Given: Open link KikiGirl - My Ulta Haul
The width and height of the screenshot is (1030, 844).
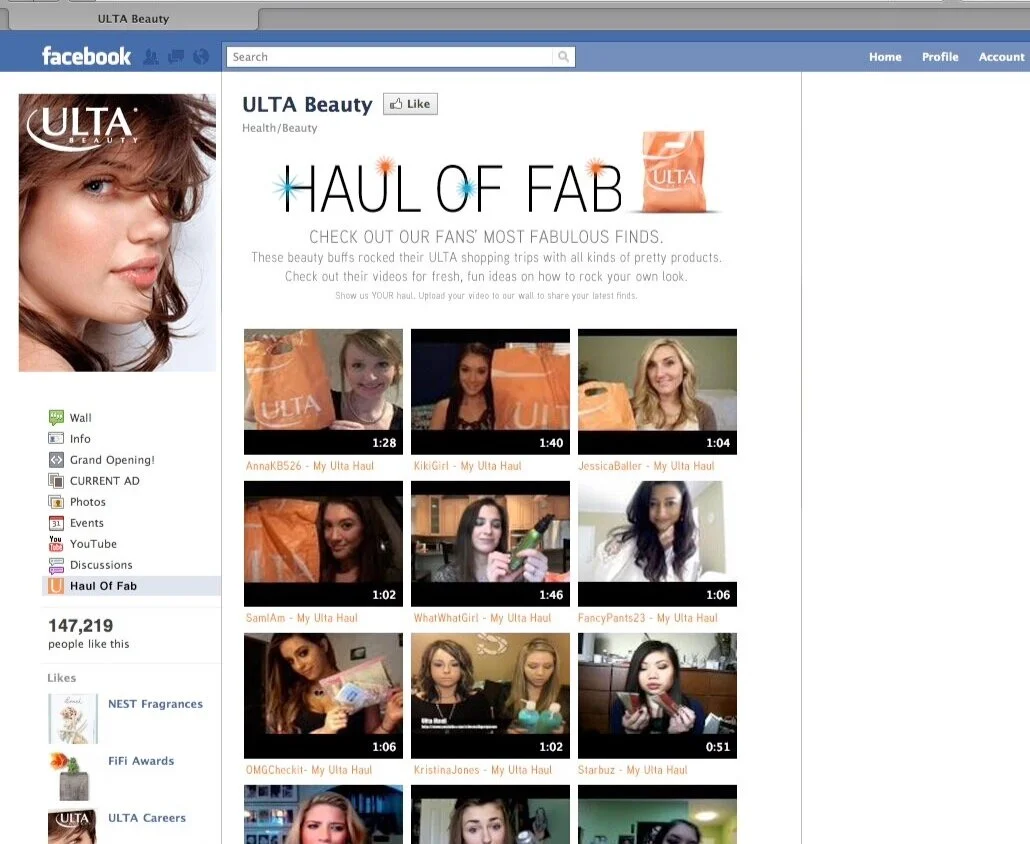Looking at the screenshot, I should point(467,466).
